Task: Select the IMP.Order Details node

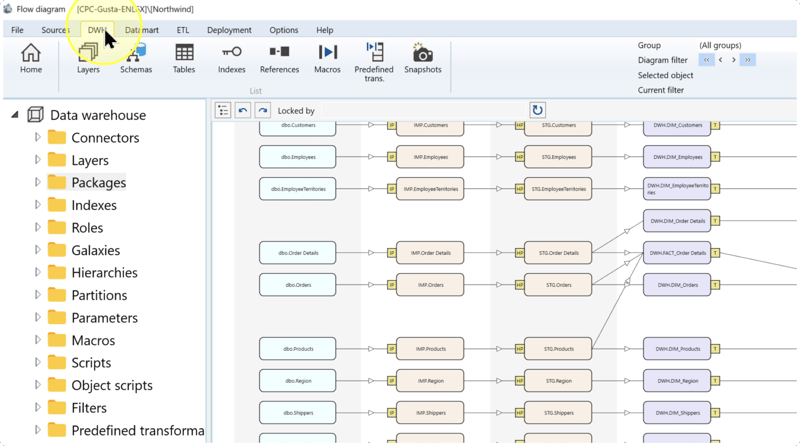Action: [430, 253]
